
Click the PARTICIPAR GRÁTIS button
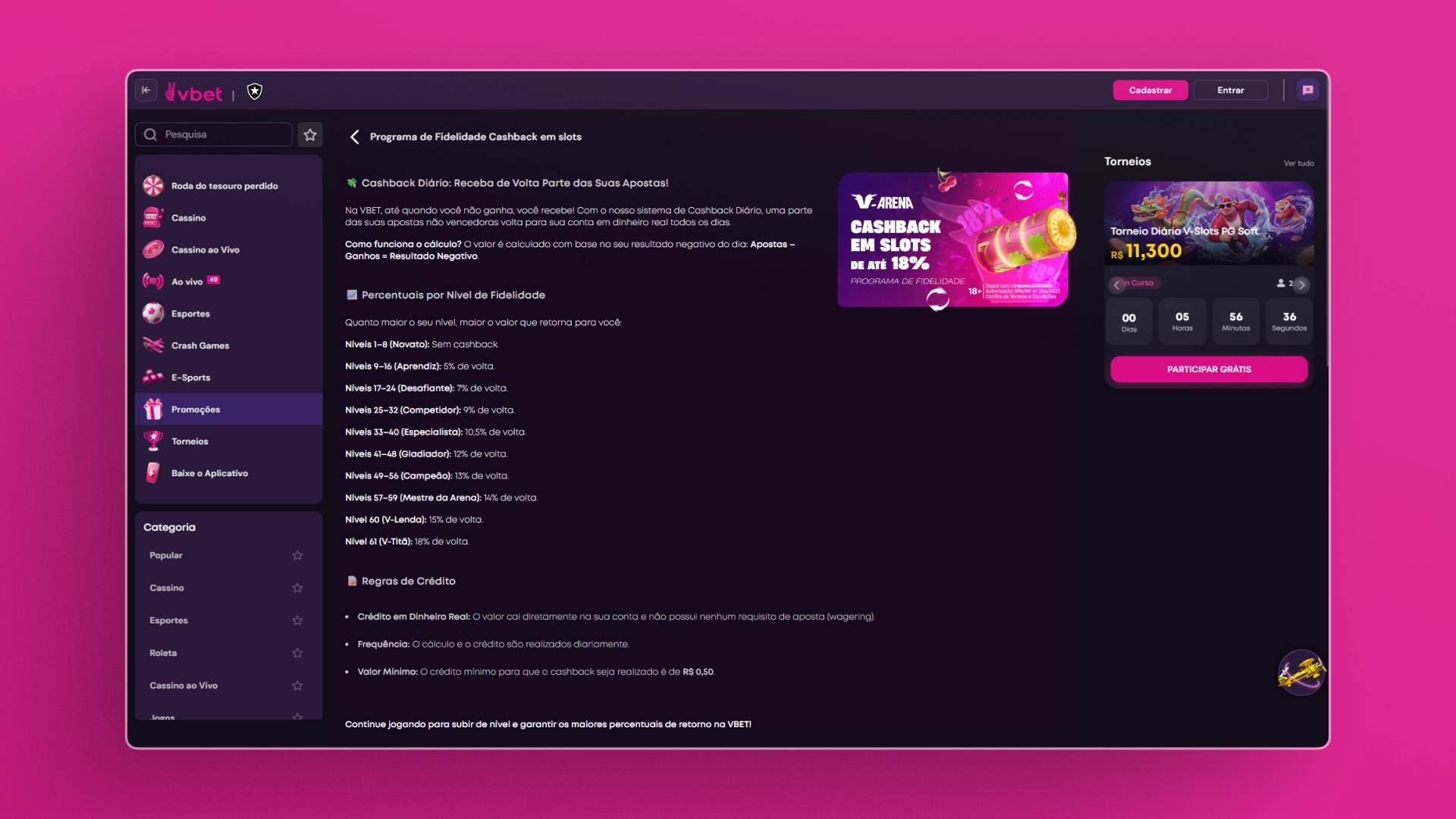[x=1209, y=369]
